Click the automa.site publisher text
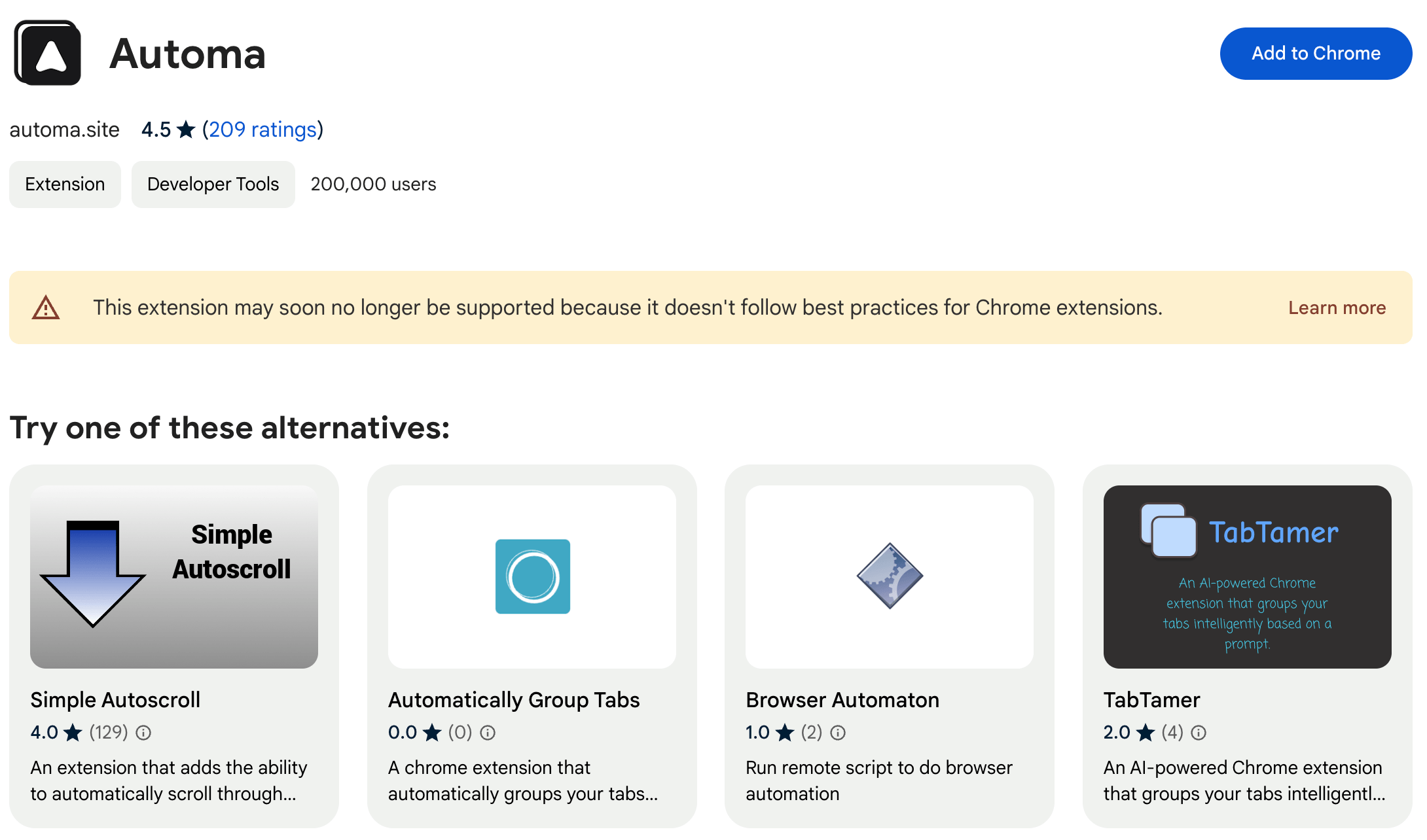1427x840 pixels. [64, 130]
